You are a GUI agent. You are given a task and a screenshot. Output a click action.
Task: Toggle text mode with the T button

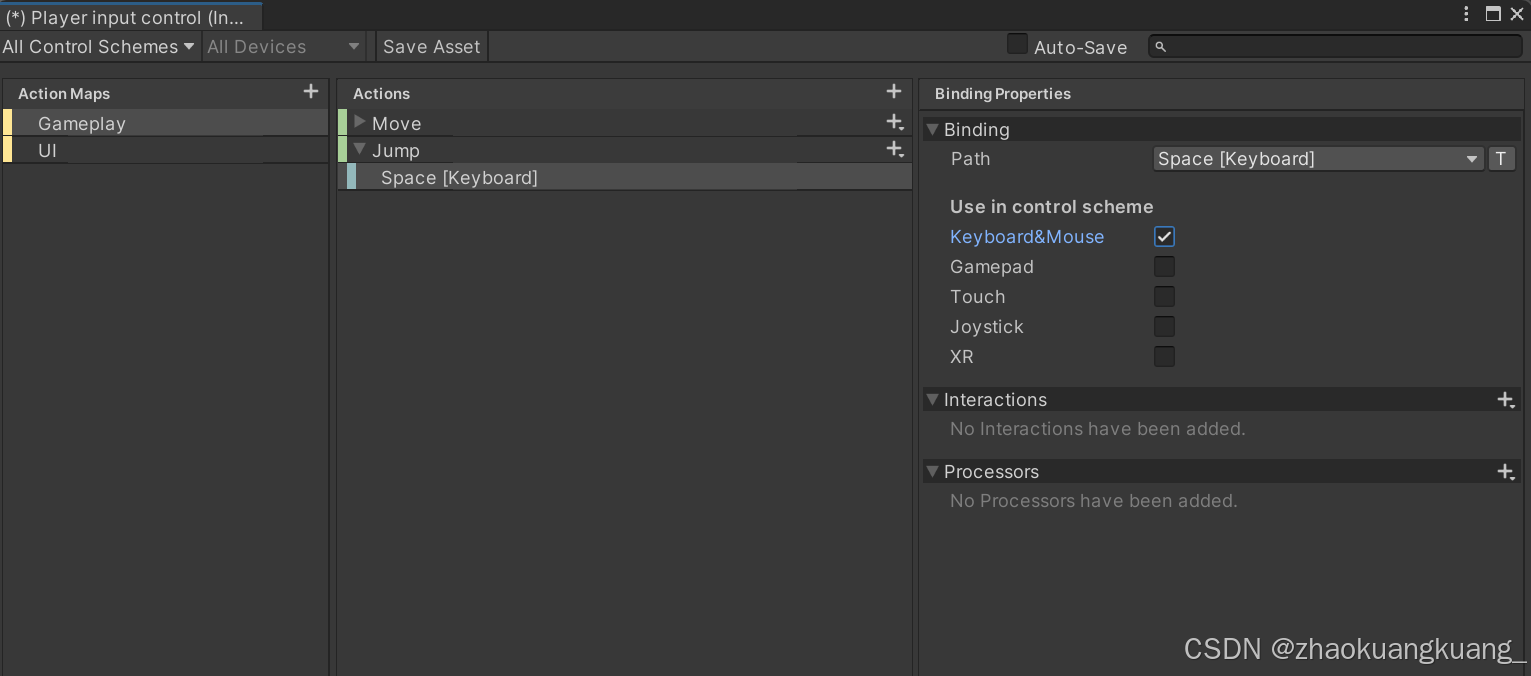point(1501,159)
